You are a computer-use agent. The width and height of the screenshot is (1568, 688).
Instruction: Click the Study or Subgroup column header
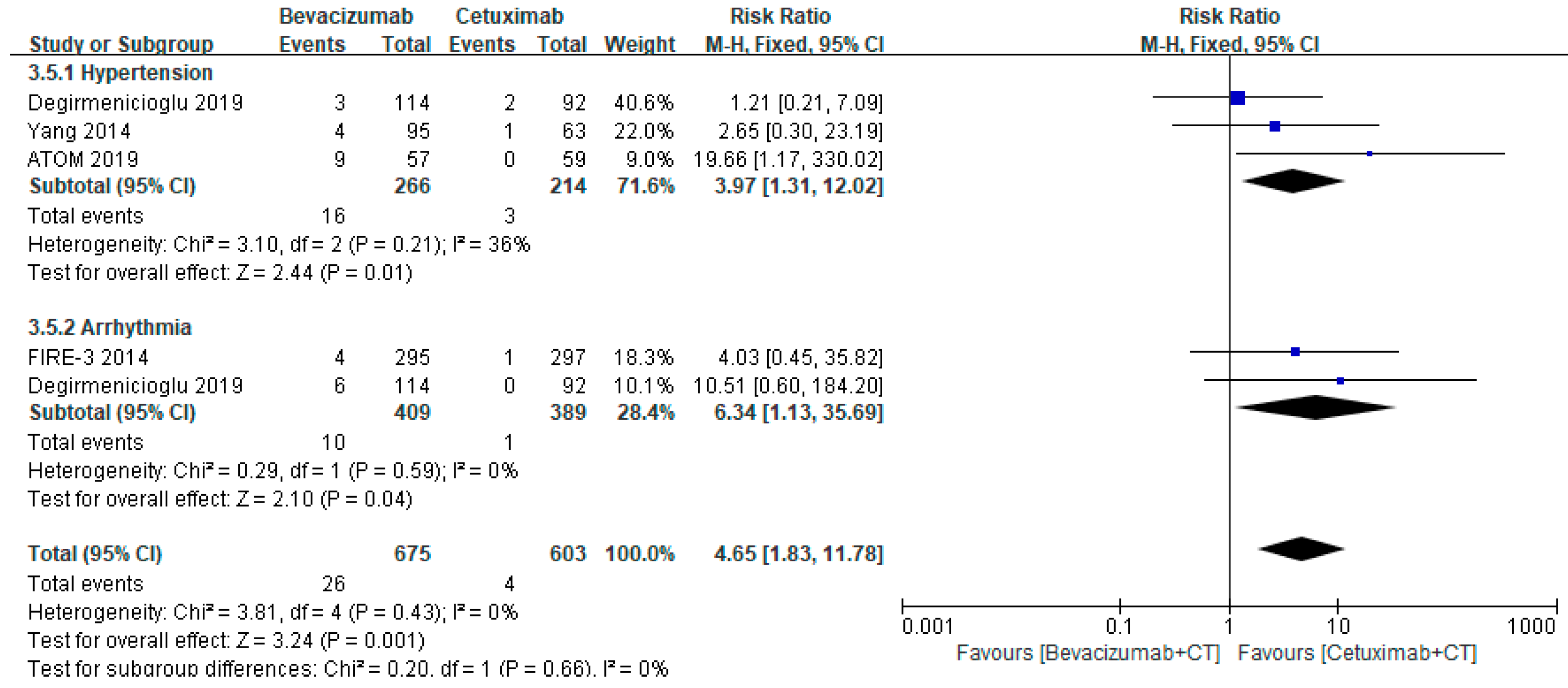[x=122, y=44]
